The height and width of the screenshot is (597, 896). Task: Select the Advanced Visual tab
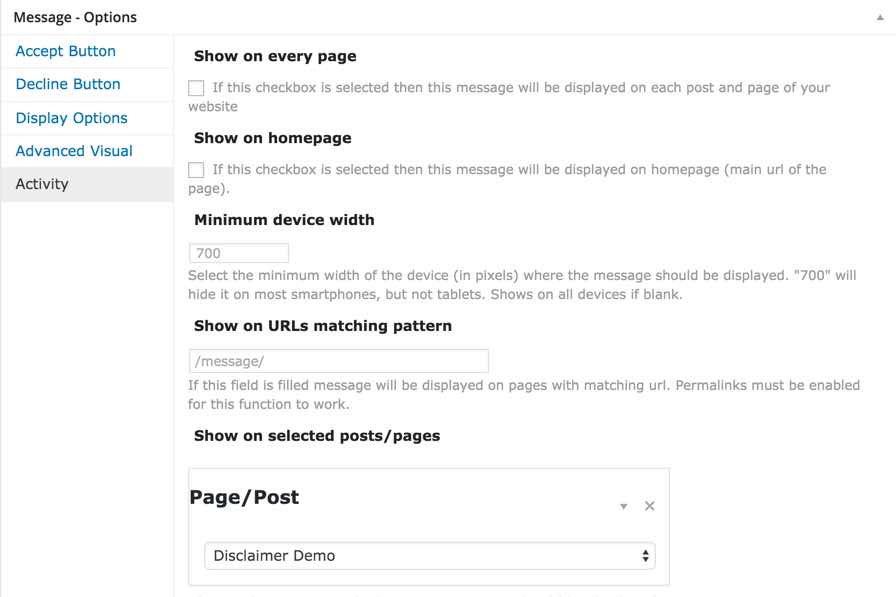coord(74,151)
